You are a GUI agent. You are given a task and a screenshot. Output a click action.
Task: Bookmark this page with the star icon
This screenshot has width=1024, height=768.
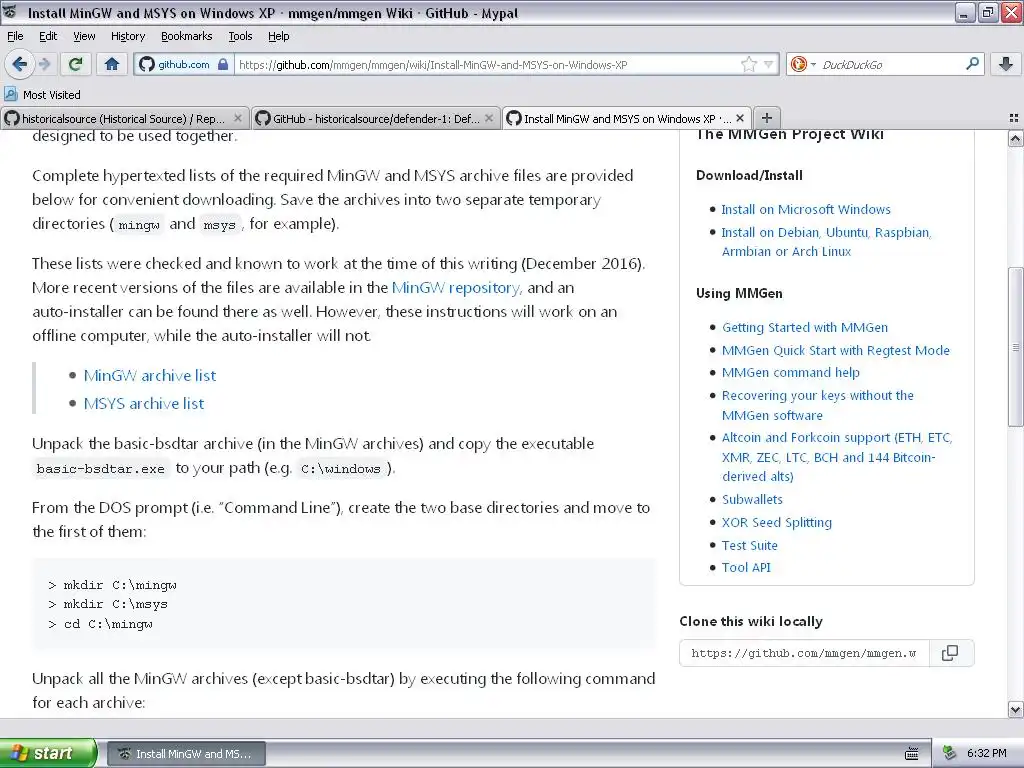[748, 64]
